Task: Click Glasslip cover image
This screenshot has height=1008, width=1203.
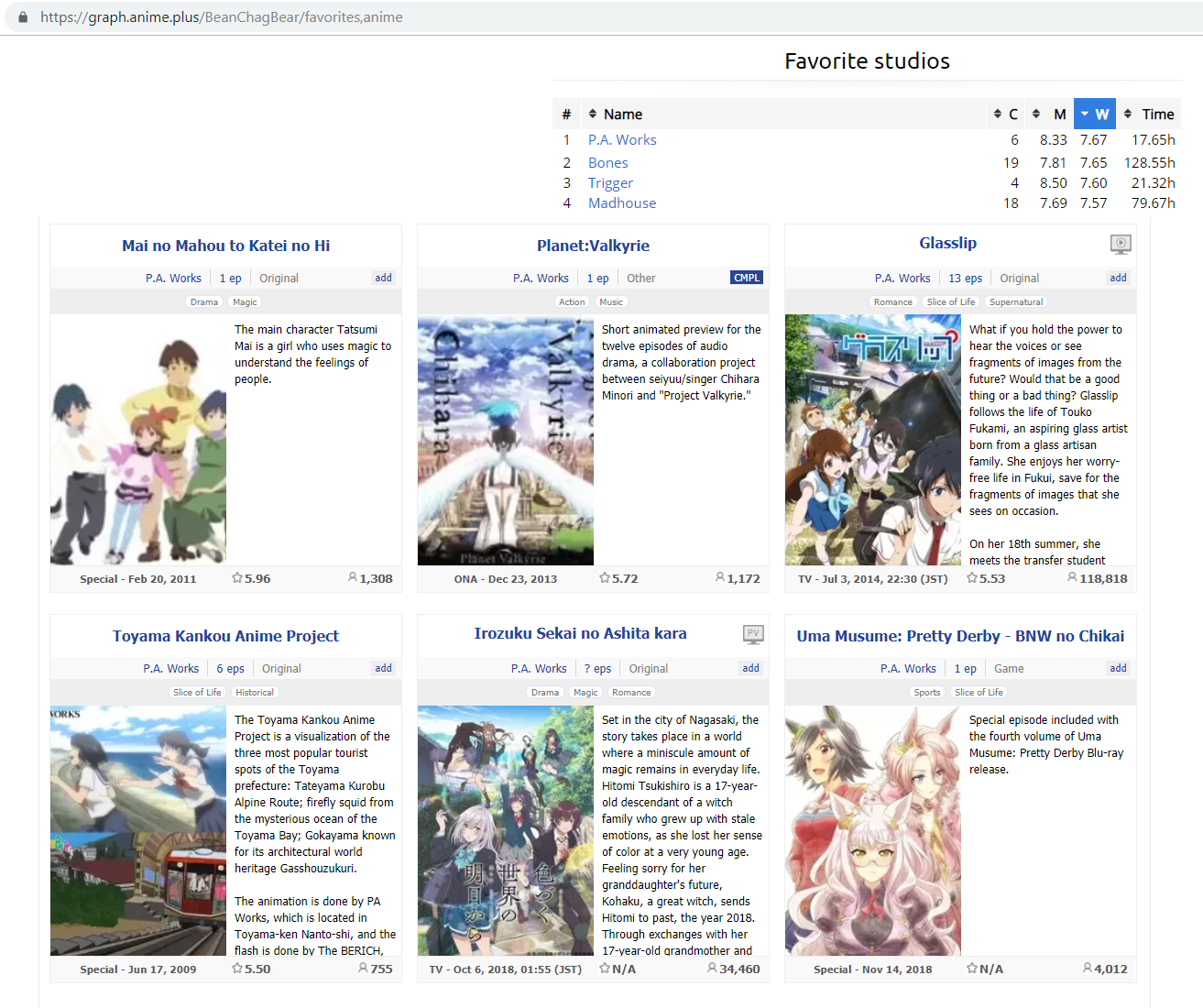Action: pyautogui.click(x=873, y=440)
